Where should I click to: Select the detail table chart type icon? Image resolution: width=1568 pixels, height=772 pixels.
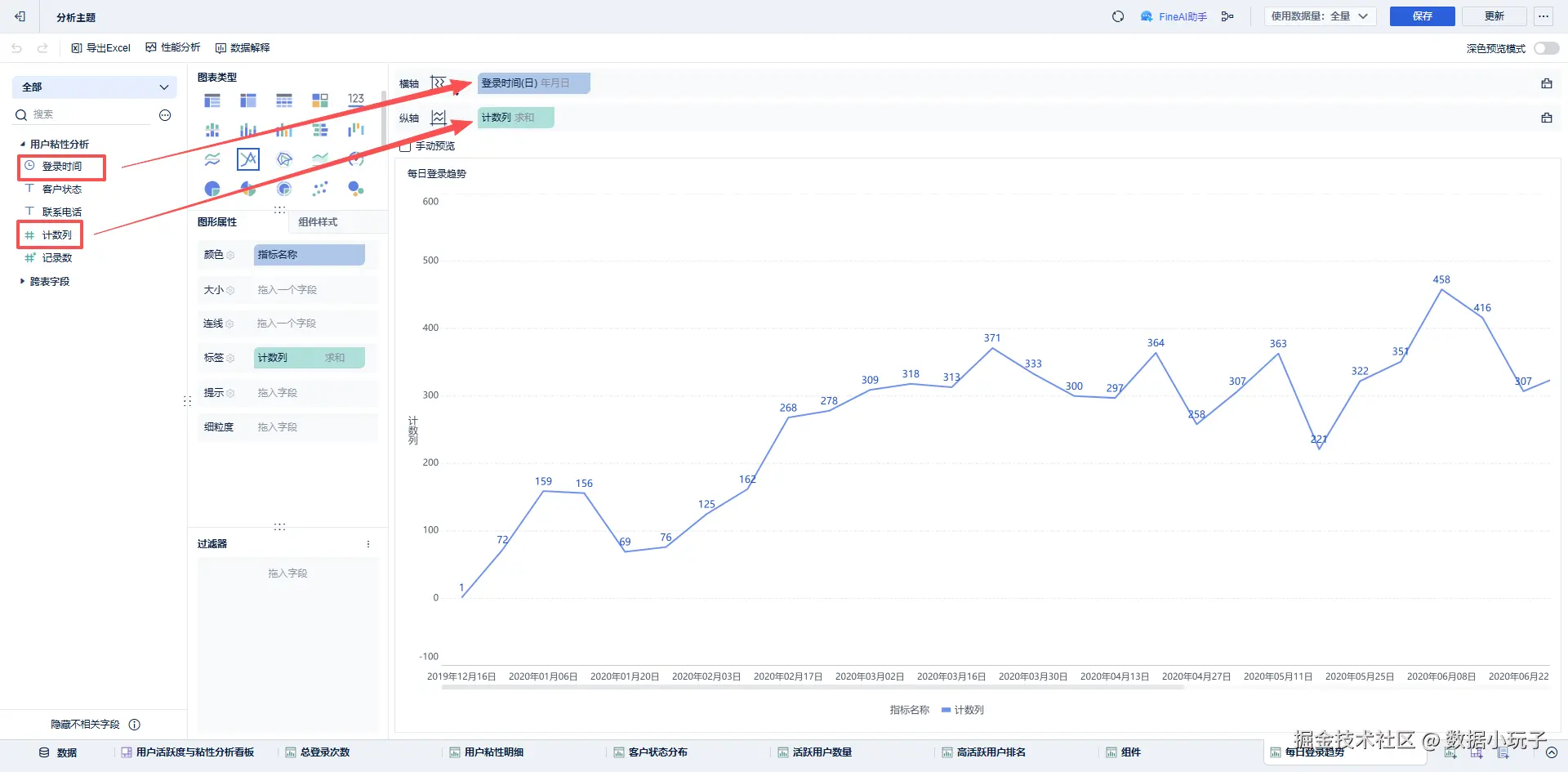pyautogui.click(x=284, y=101)
